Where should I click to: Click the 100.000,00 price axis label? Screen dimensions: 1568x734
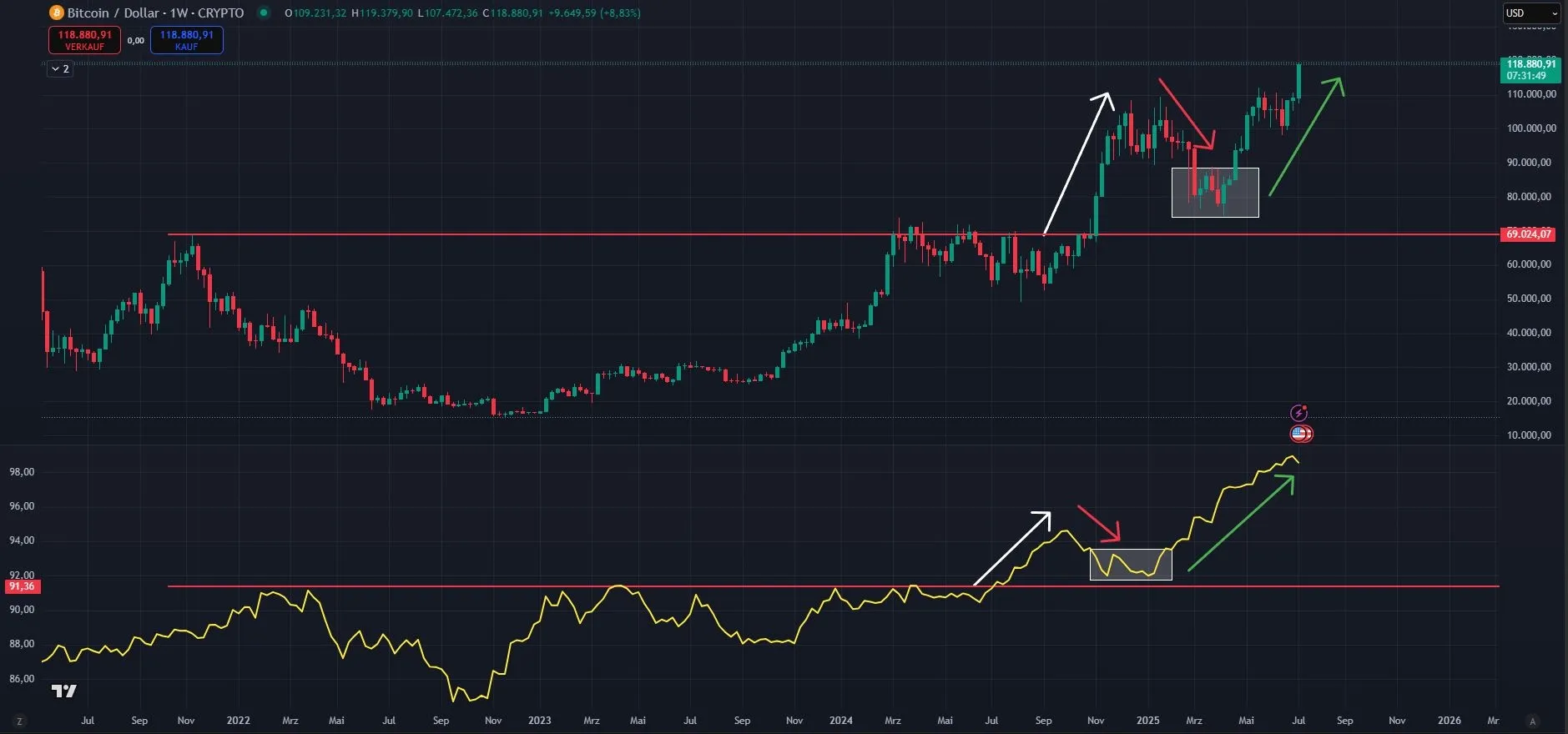tap(1530, 128)
